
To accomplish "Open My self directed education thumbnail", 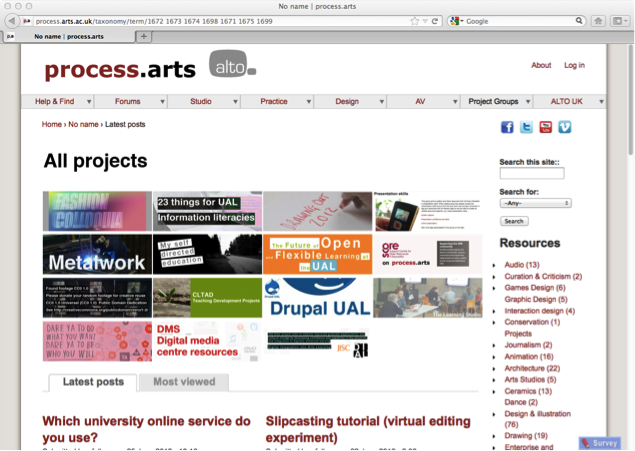I will click(207, 254).
